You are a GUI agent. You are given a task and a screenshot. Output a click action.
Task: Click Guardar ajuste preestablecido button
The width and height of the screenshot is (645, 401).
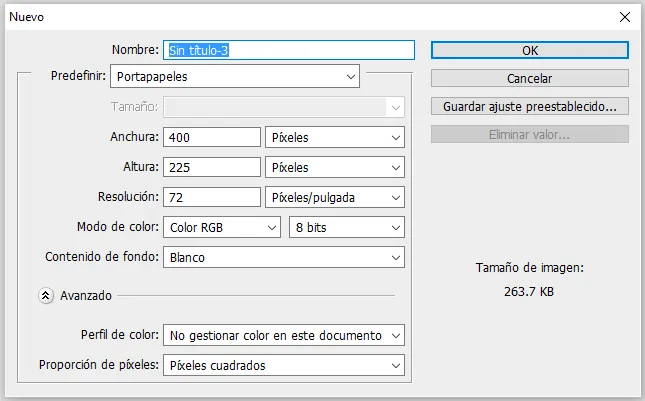pyautogui.click(x=529, y=106)
